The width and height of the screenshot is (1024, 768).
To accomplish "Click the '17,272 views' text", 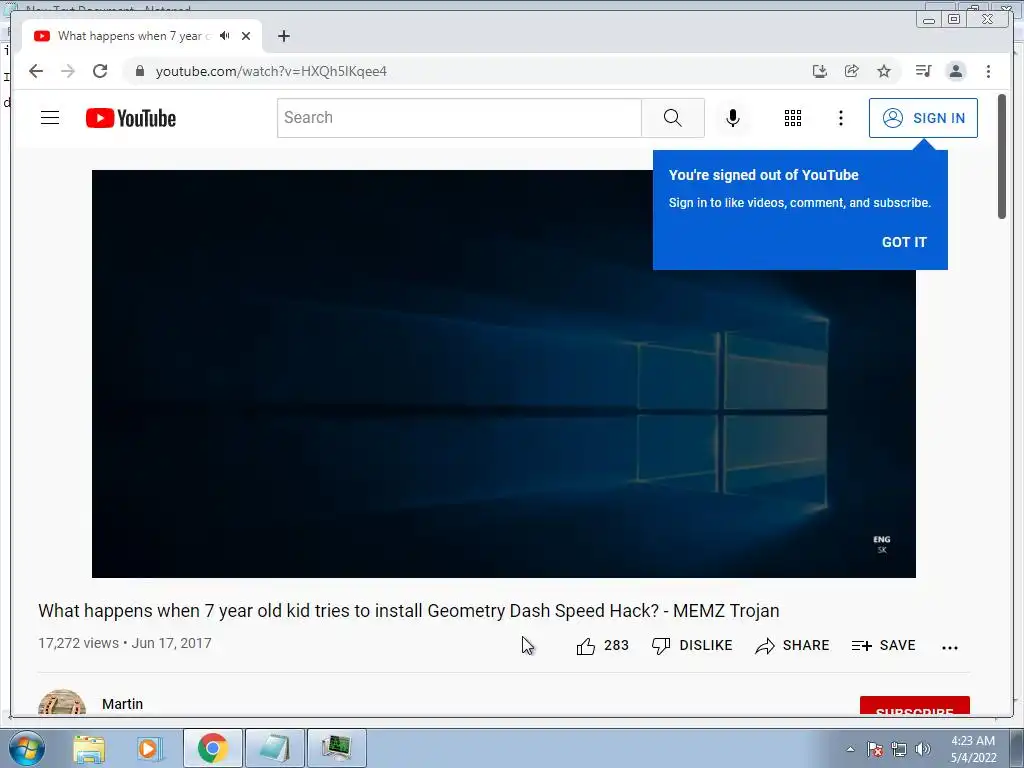I will (78, 643).
